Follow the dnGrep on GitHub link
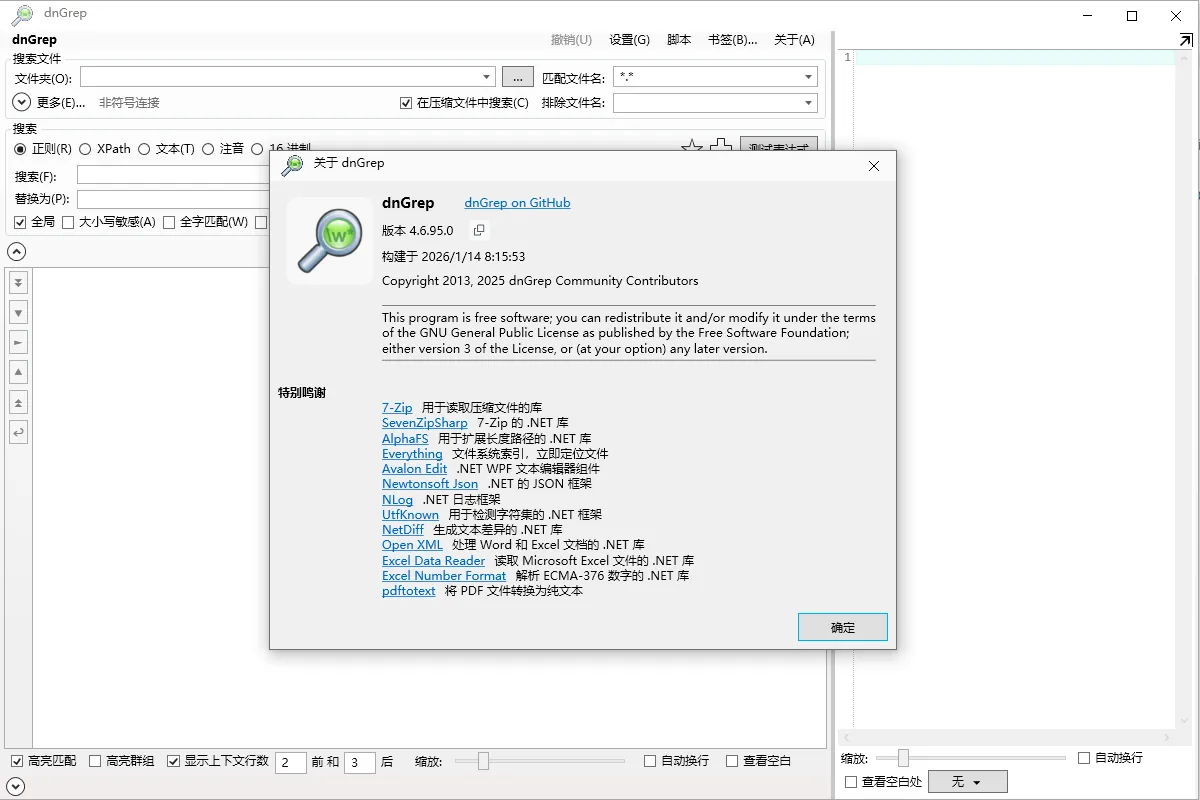 pos(517,203)
